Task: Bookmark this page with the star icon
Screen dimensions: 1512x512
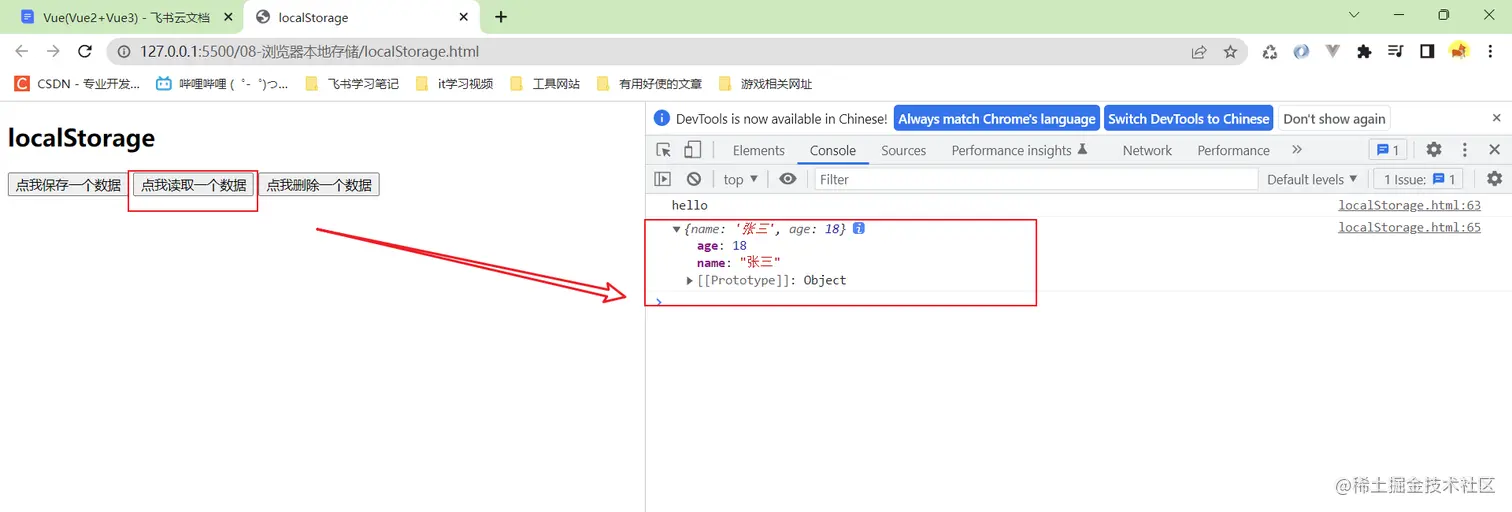Action: tap(1230, 52)
